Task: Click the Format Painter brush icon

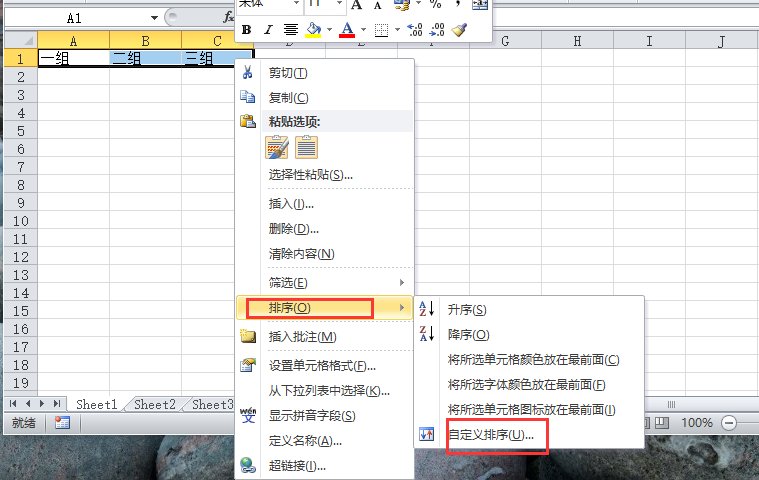Action: click(x=459, y=30)
